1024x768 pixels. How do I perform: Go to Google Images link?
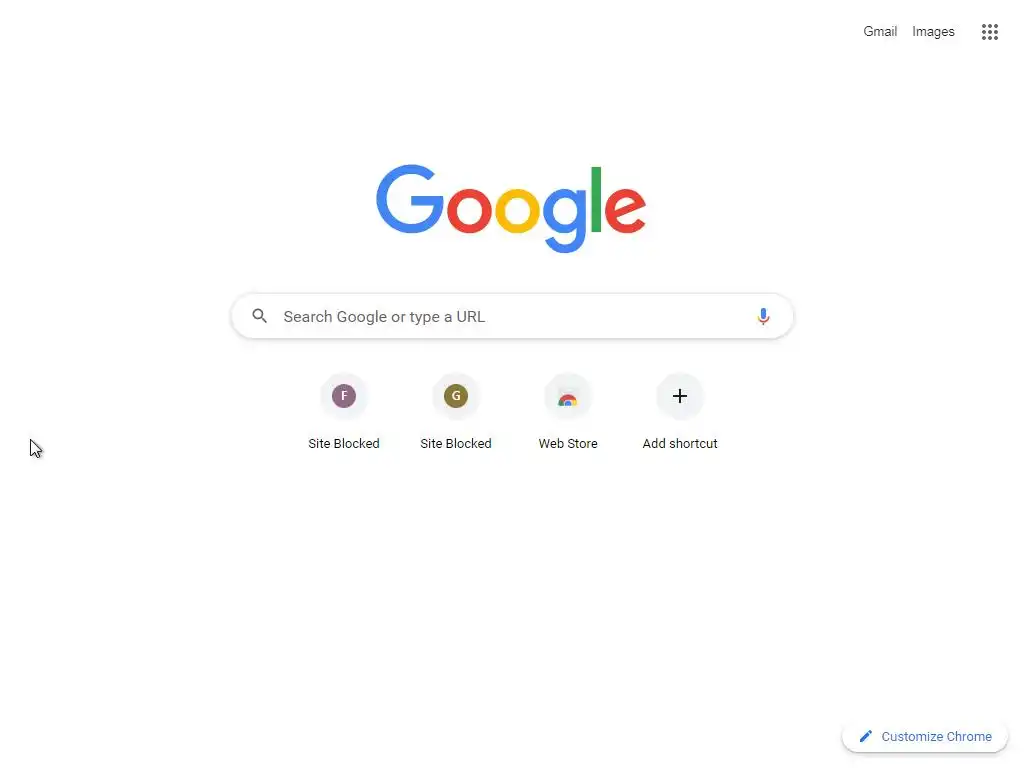[933, 31]
